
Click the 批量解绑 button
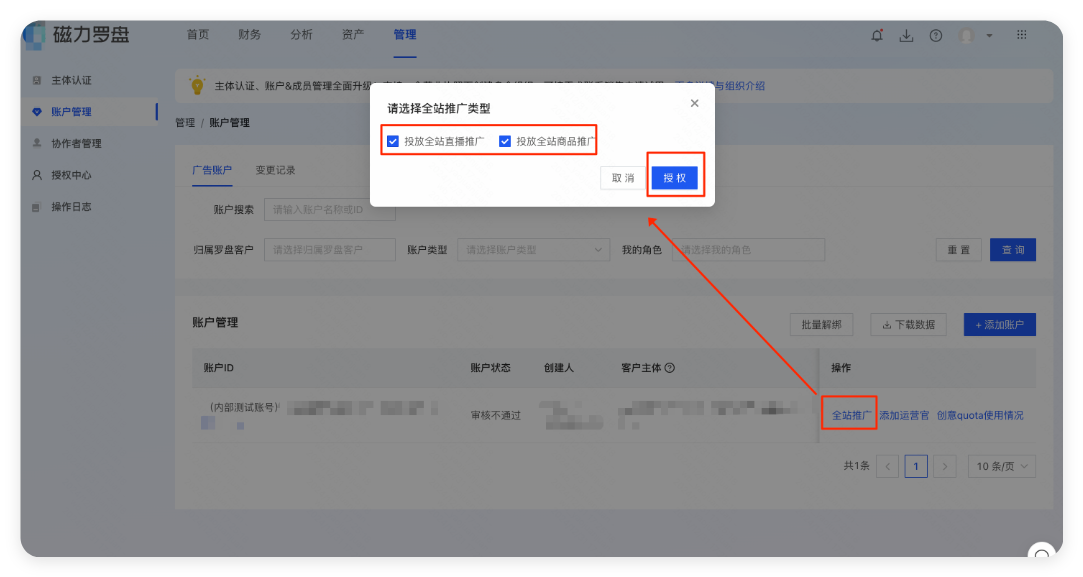821,324
